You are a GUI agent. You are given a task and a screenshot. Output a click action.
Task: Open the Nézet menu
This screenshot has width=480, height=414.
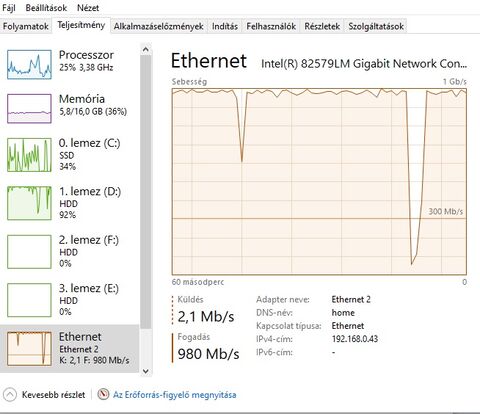pyautogui.click(x=88, y=8)
